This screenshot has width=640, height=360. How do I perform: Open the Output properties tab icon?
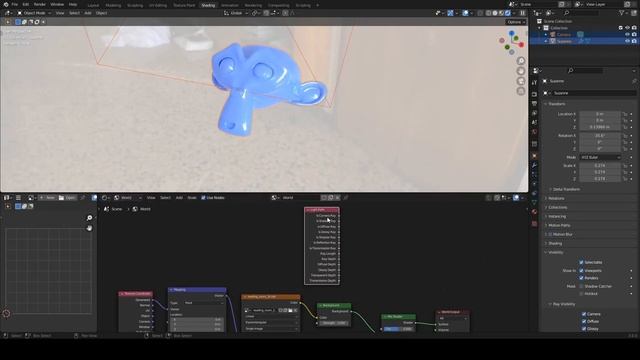click(534, 104)
